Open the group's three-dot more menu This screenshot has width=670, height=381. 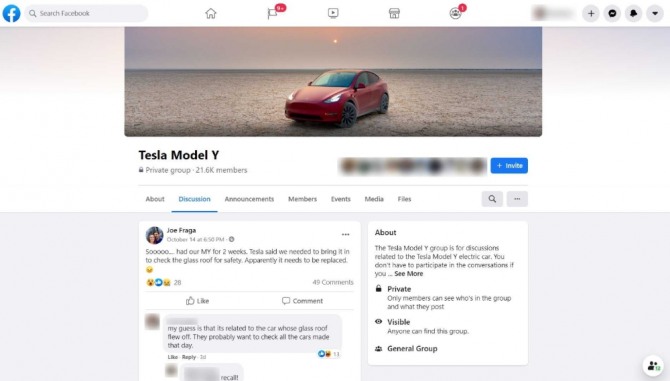[517, 199]
